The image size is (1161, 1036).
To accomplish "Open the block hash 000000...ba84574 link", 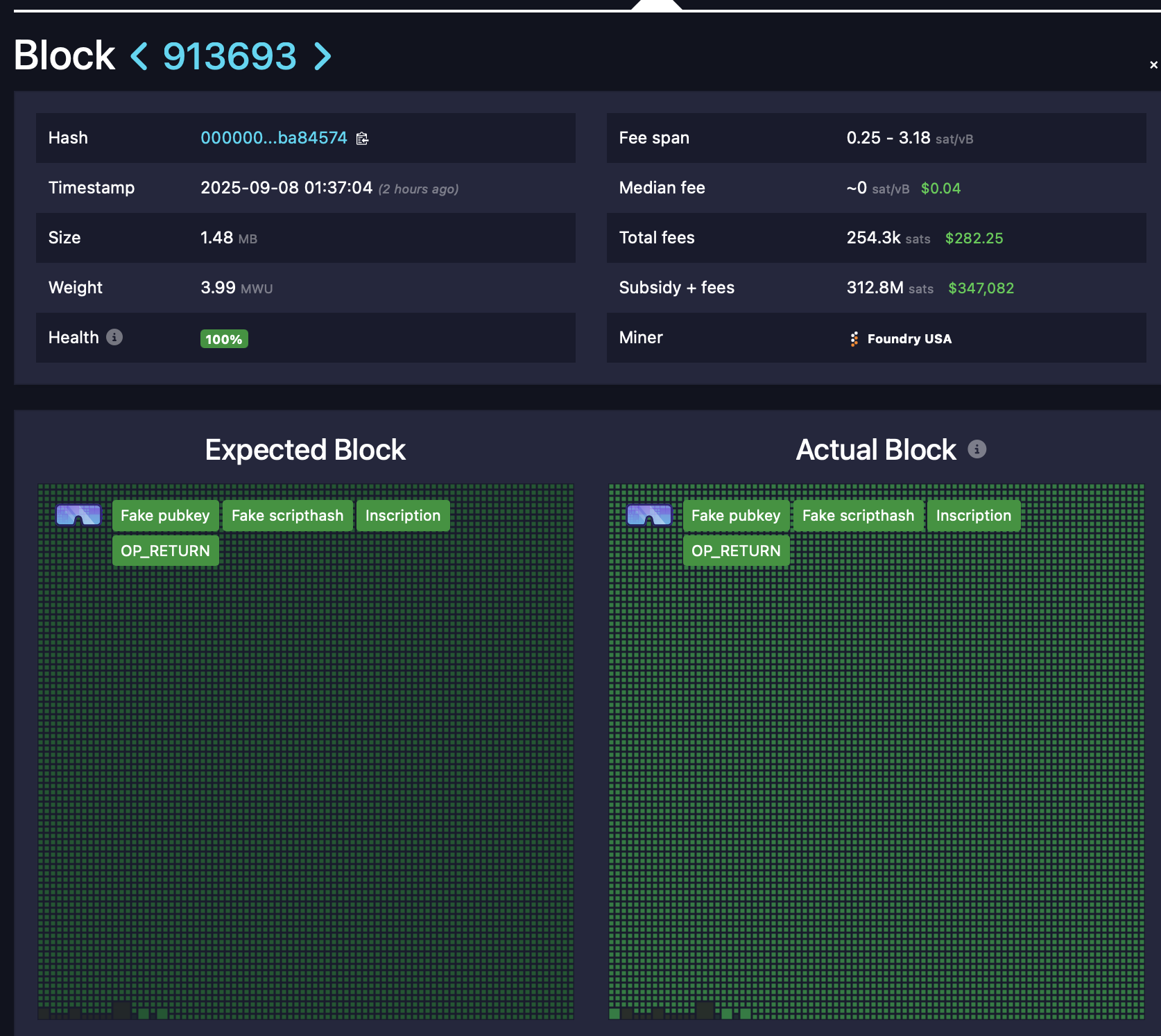I will click(274, 138).
